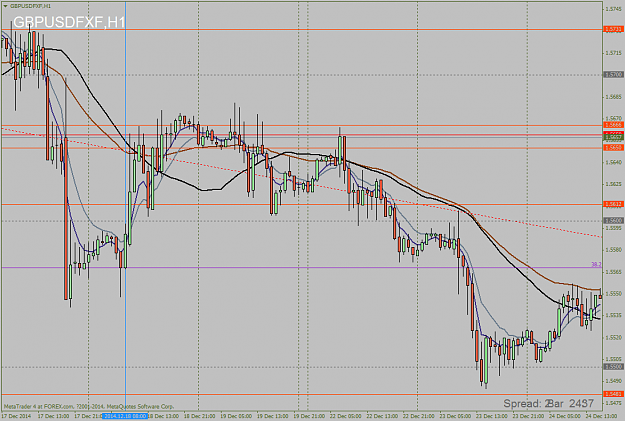Click the 19 Dec 05:00 time axis label
The width and height of the screenshot is (625, 421).
(236, 416)
